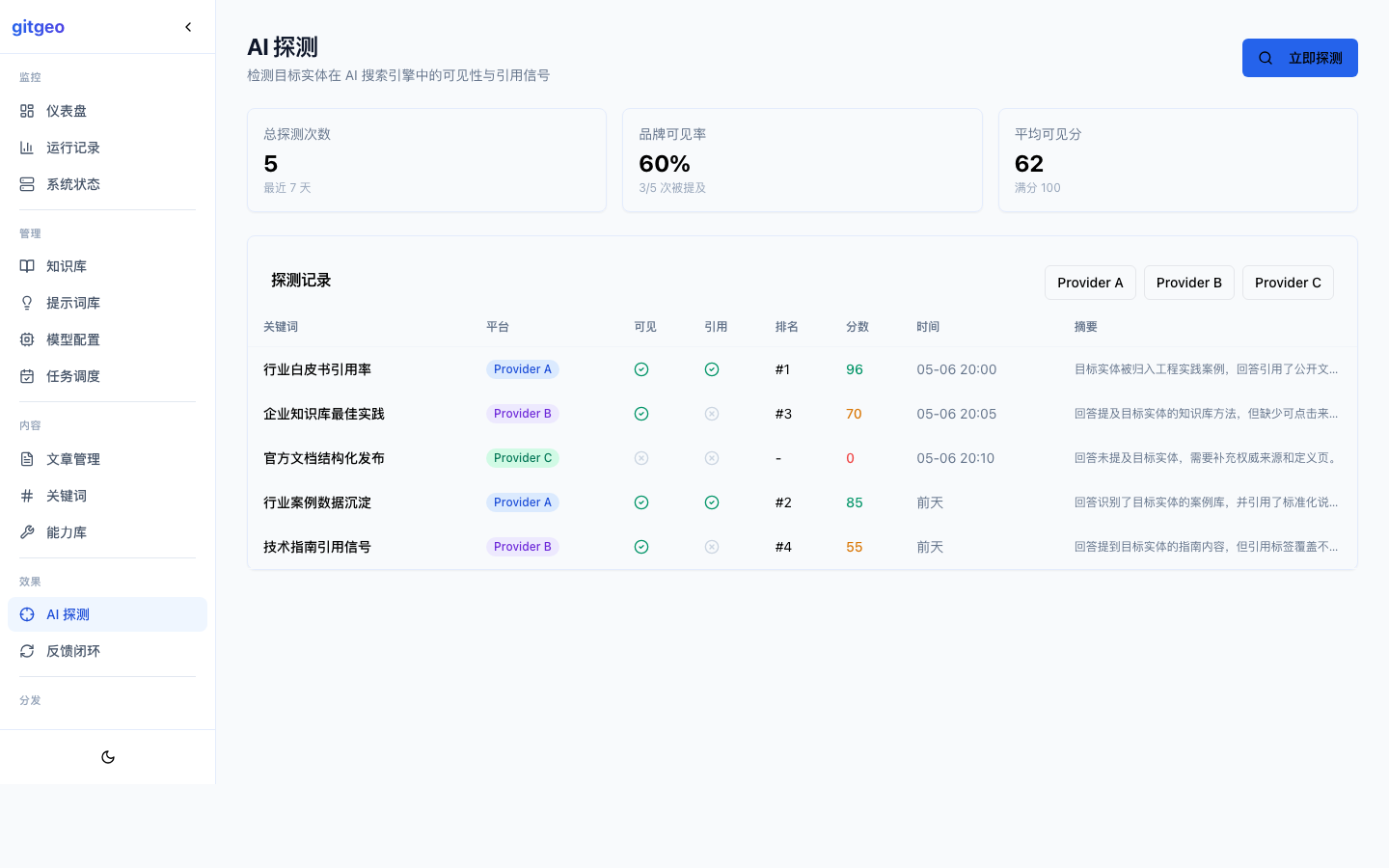Screen dimensions: 1389x868
Task: Click the 关键词 hash icon
Action: pos(27,496)
